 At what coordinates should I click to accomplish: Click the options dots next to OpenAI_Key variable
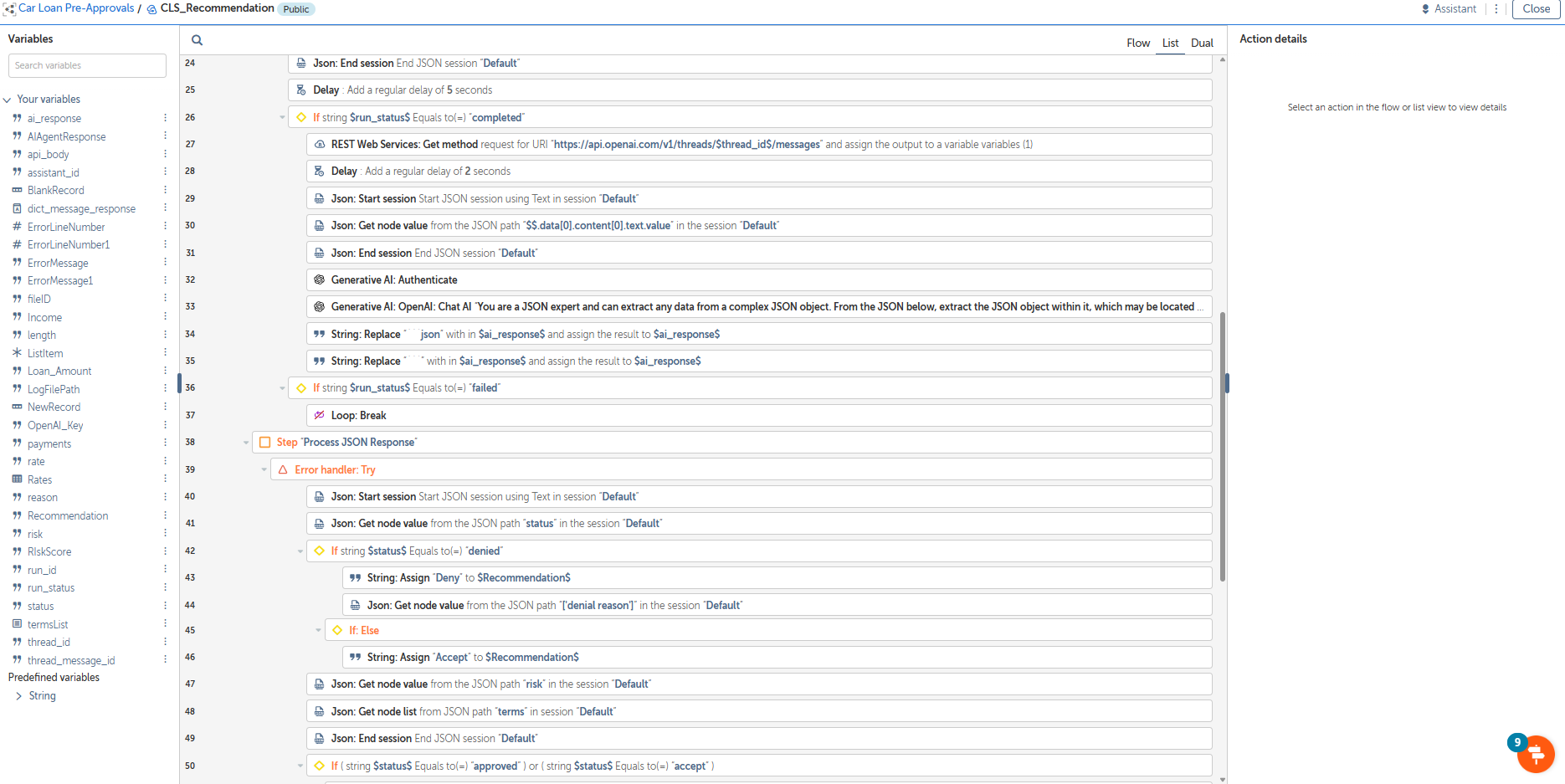(x=165, y=425)
